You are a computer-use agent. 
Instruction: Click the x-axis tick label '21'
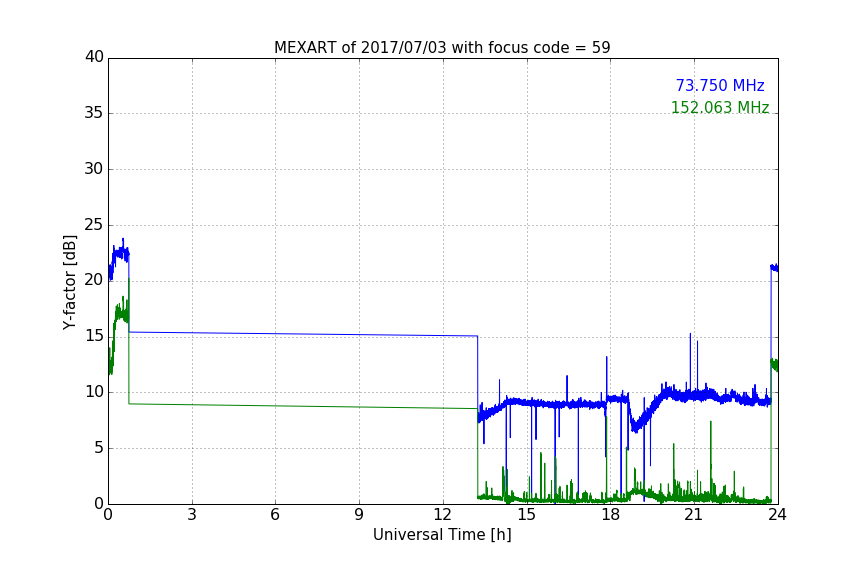pos(694,515)
